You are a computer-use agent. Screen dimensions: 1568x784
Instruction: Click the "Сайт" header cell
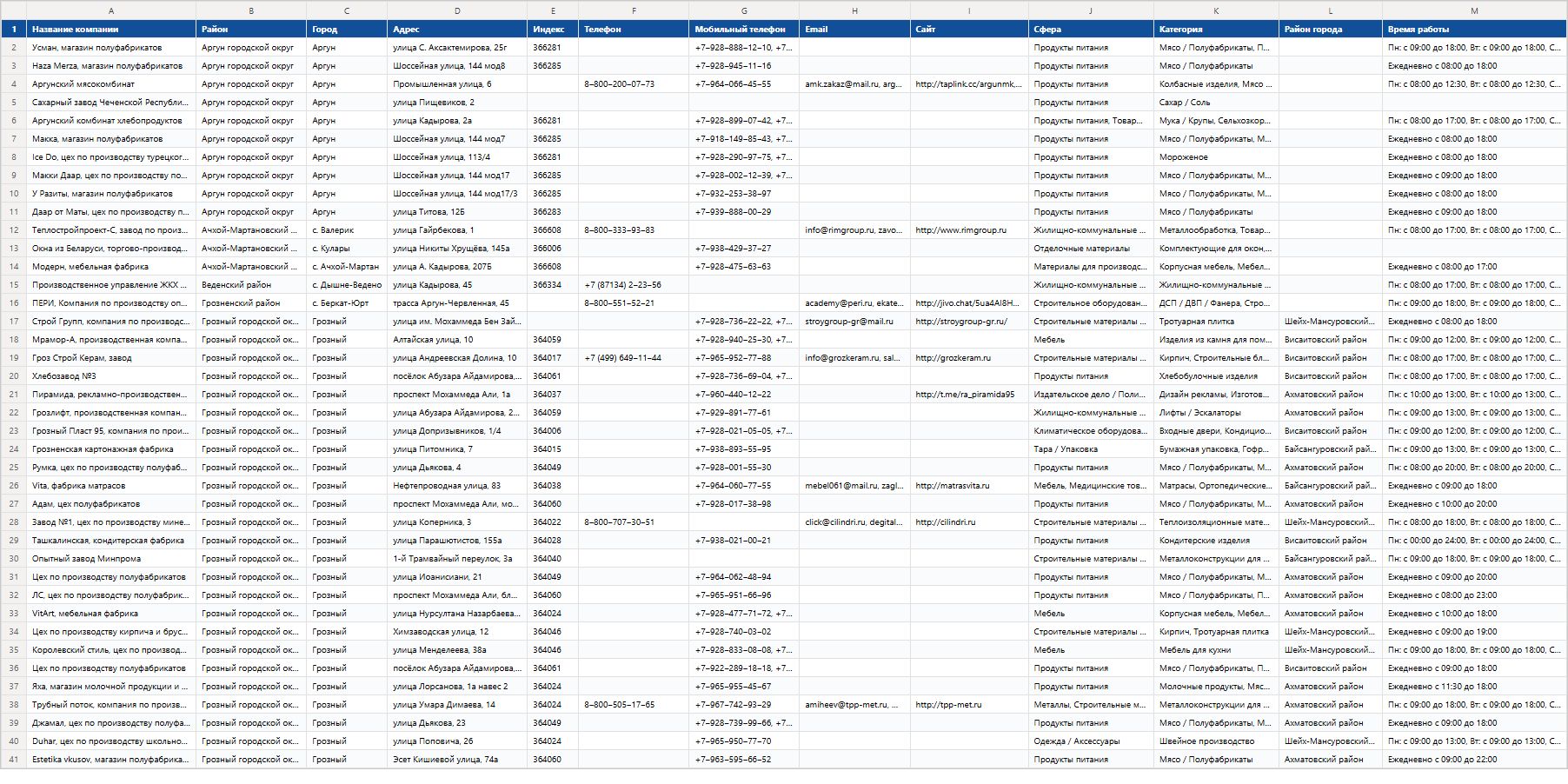tap(969, 29)
